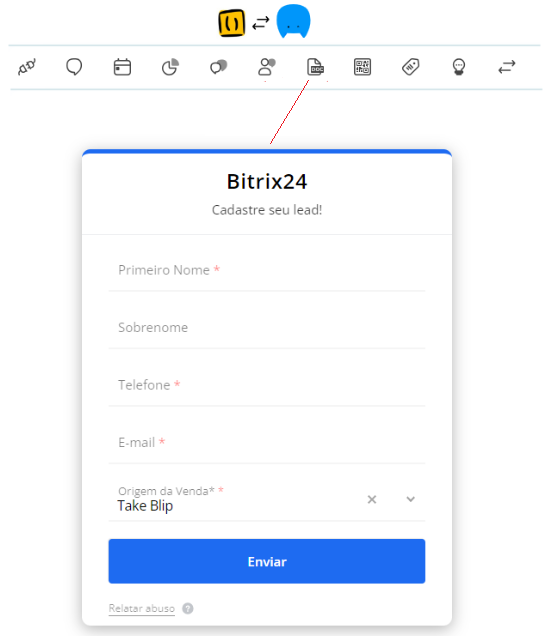This screenshot has height=636, width=553.
Task: Open the Relatar abuso link
Action: point(142,608)
